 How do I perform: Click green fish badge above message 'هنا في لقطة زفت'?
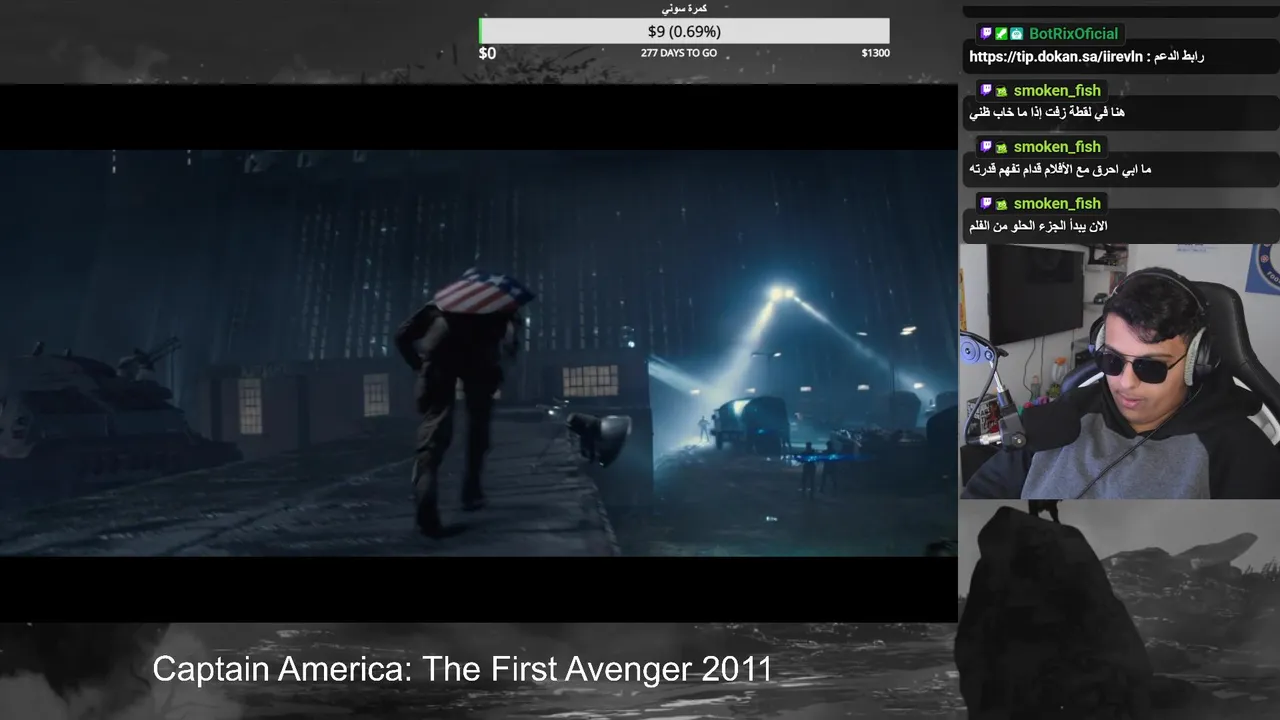tap(1001, 91)
